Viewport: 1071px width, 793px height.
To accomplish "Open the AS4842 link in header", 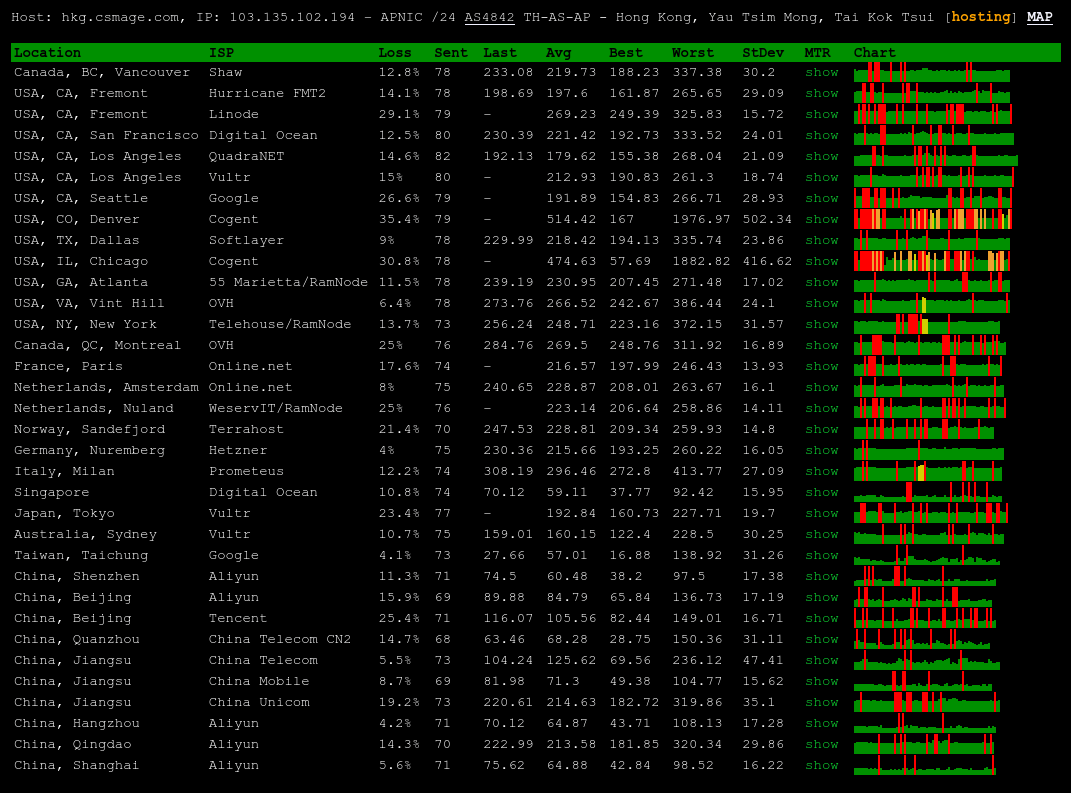I will point(489,17).
